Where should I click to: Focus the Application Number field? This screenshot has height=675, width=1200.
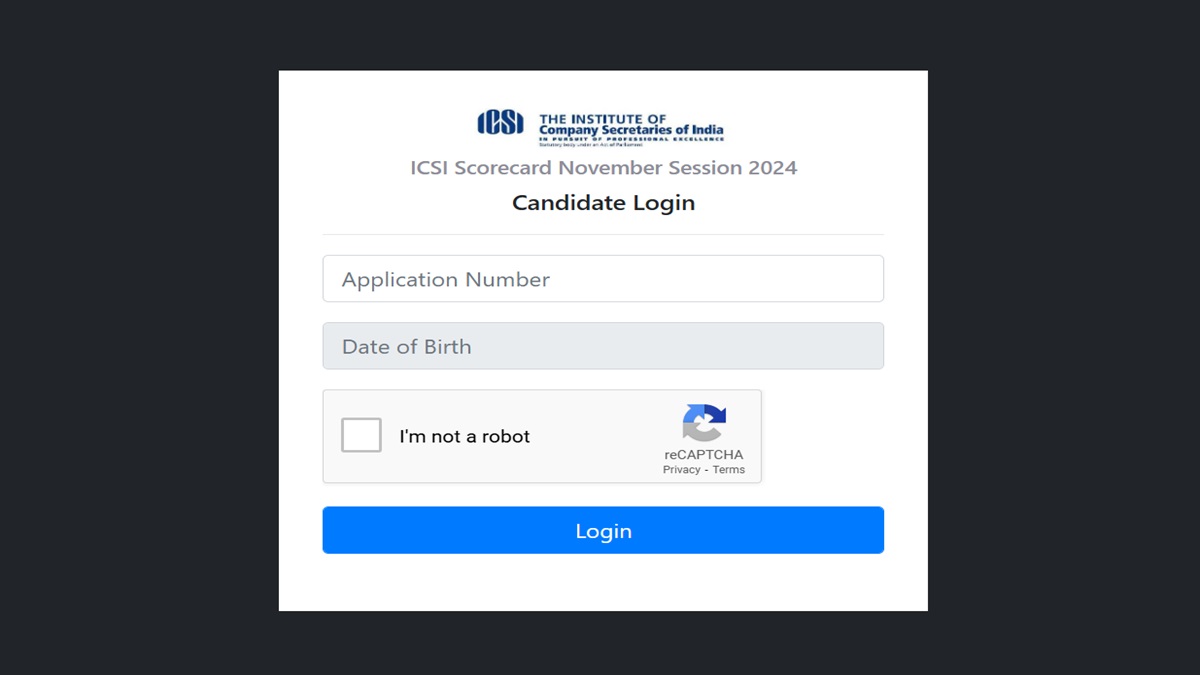(603, 279)
